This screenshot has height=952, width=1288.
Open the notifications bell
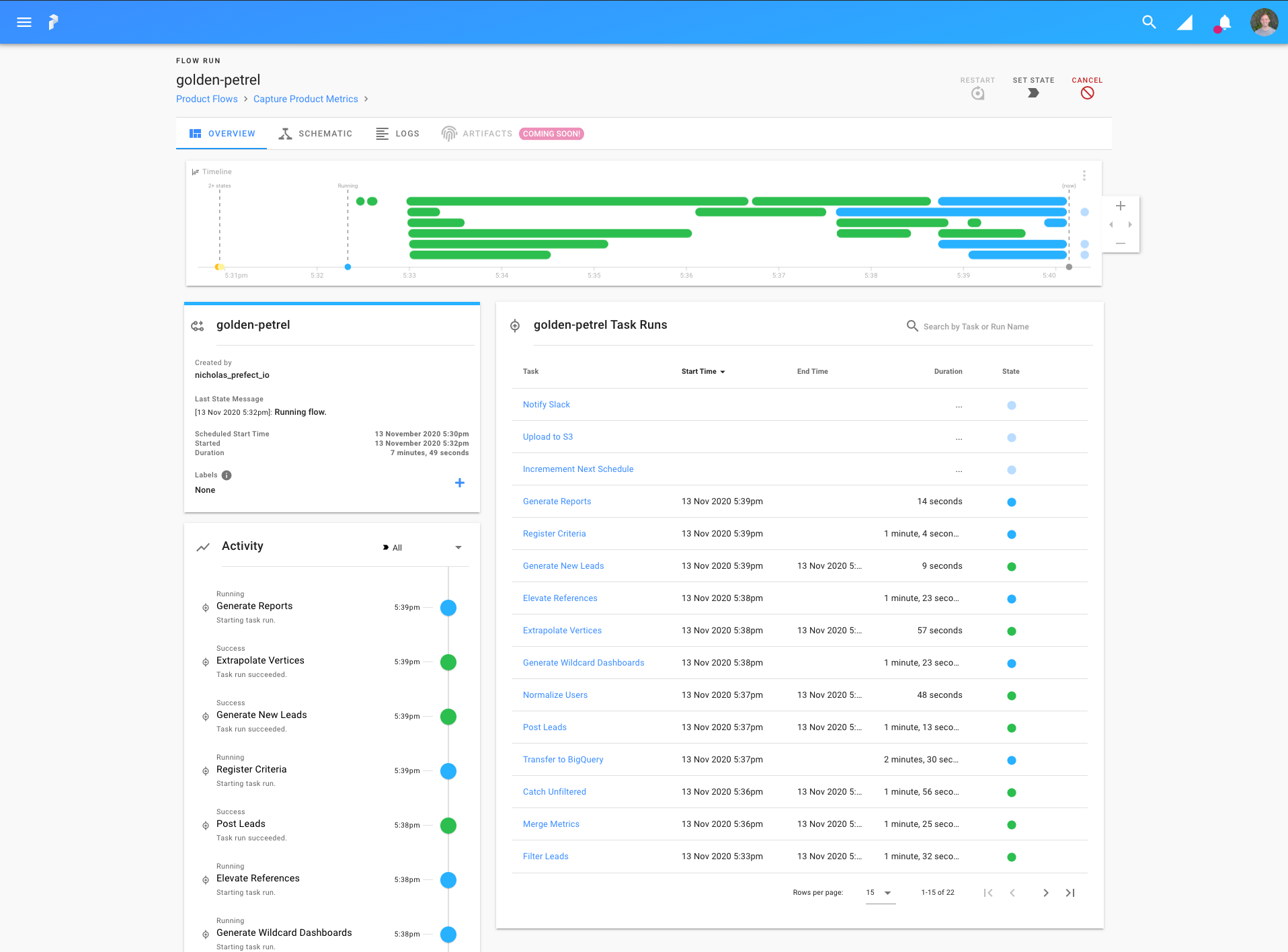[x=1224, y=23]
